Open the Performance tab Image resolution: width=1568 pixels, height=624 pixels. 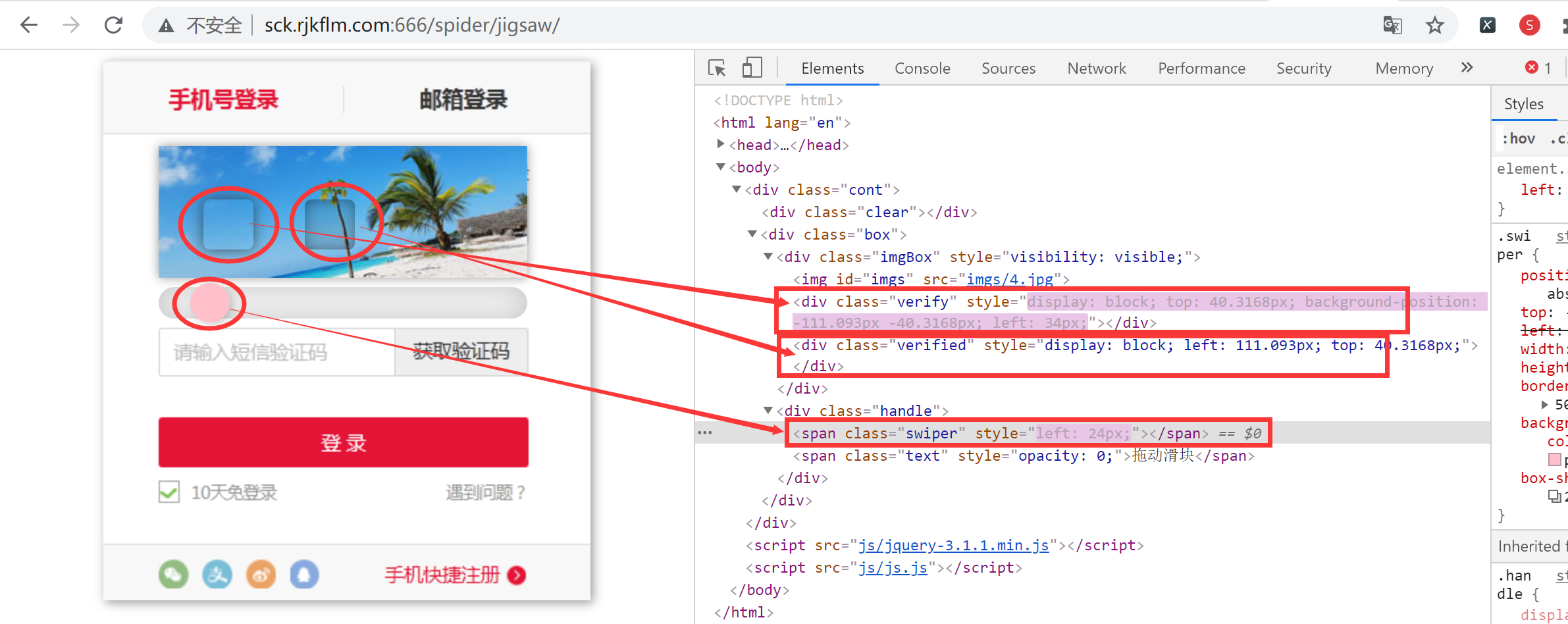[1201, 68]
